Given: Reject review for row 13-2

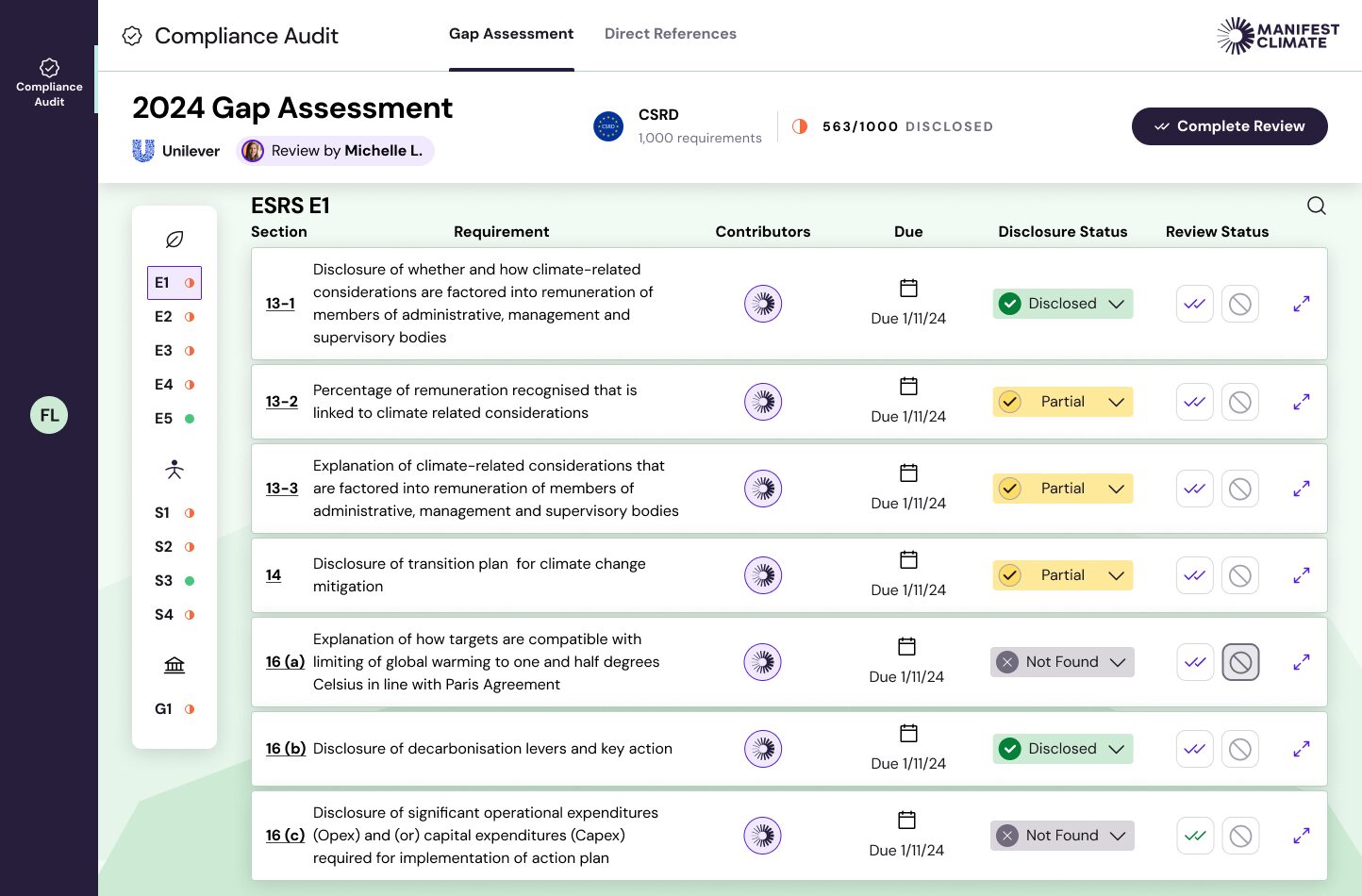Looking at the screenshot, I should coord(1240,402).
